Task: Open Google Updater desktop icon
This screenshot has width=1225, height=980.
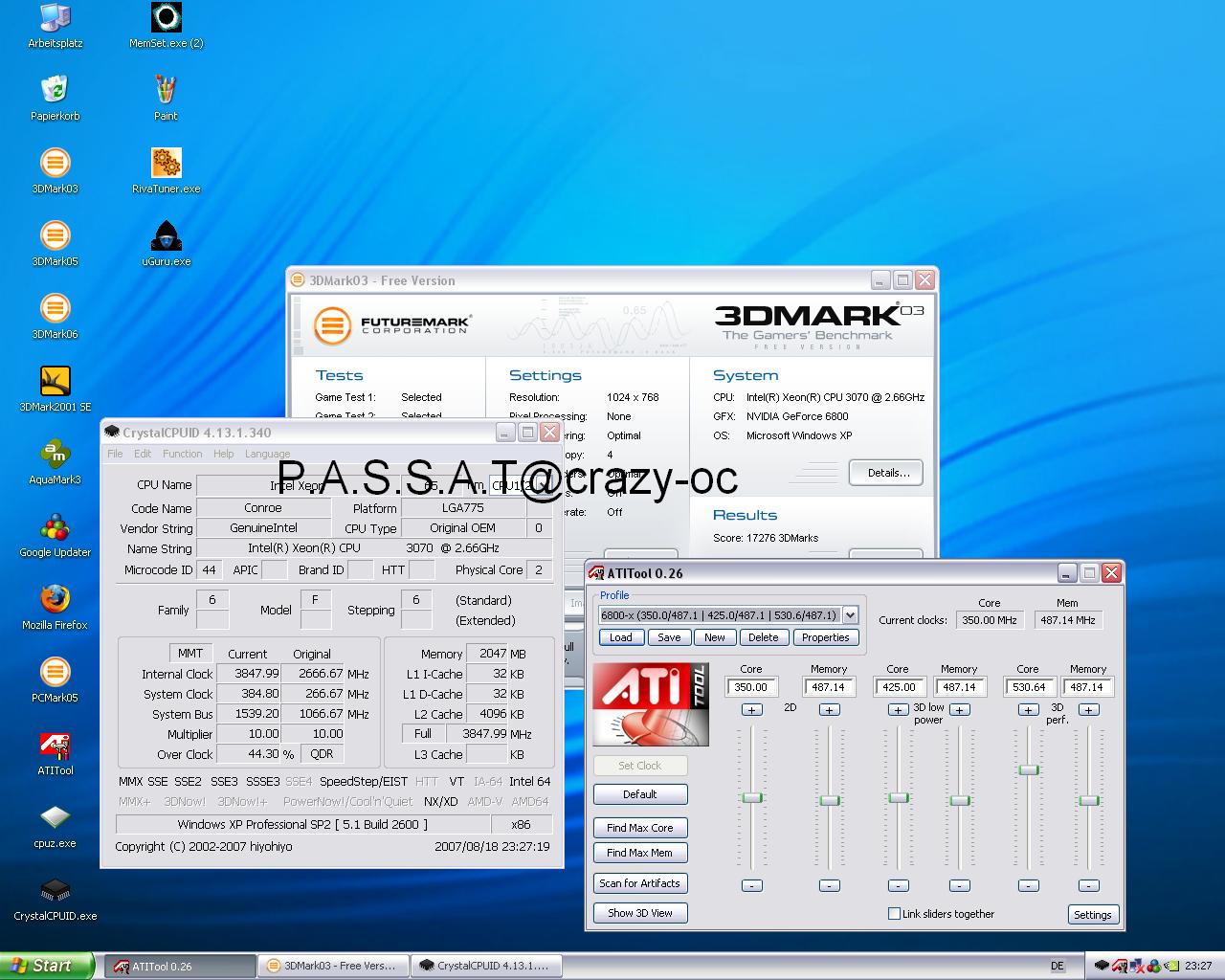Action: 55,535
